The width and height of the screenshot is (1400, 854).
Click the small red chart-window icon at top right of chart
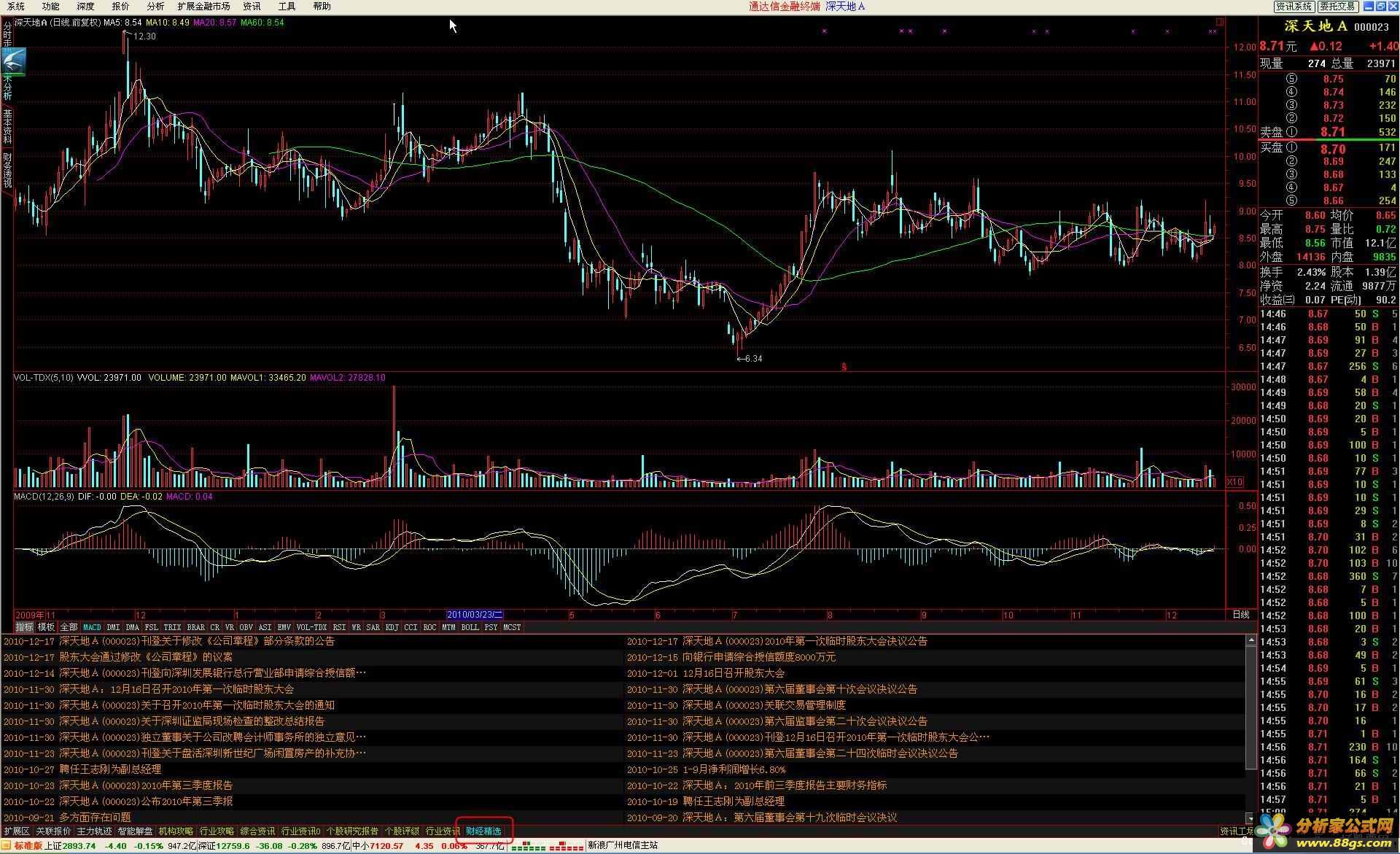[x=1220, y=23]
